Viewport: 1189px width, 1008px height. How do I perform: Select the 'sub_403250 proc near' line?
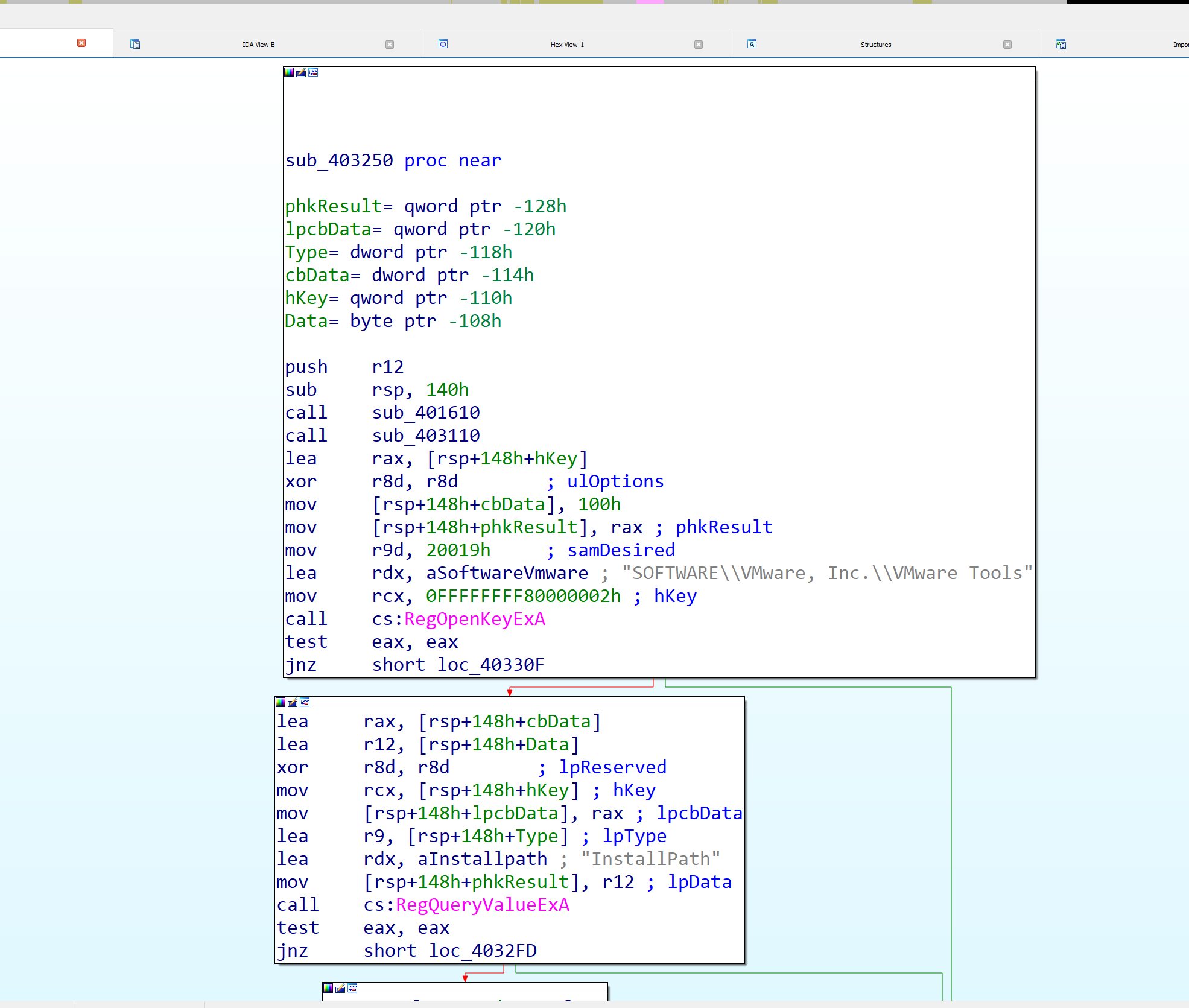click(x=393, y=160)
